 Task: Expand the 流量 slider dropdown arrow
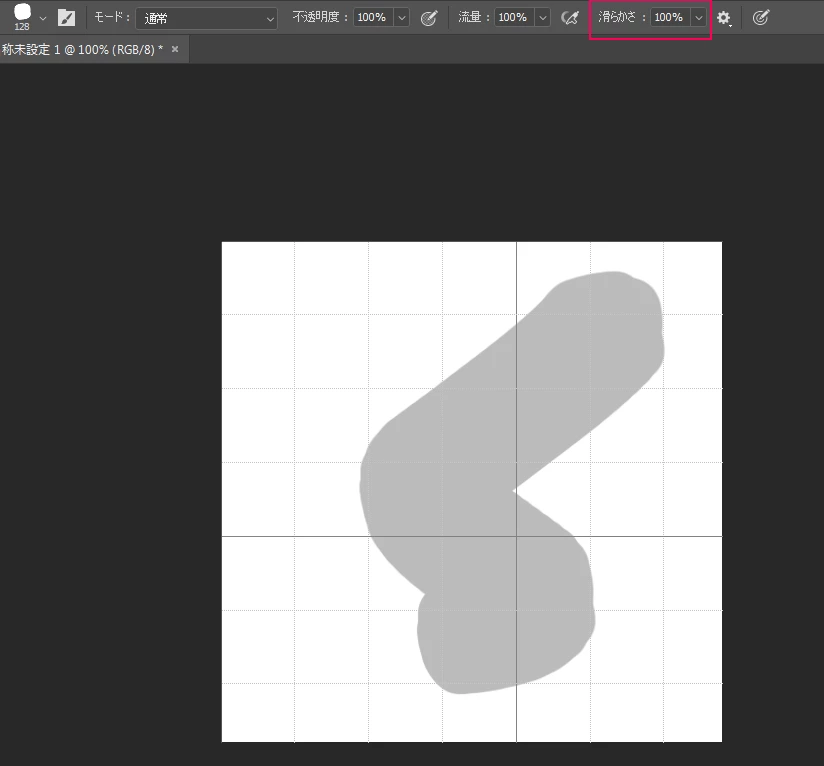click(542, 18)
